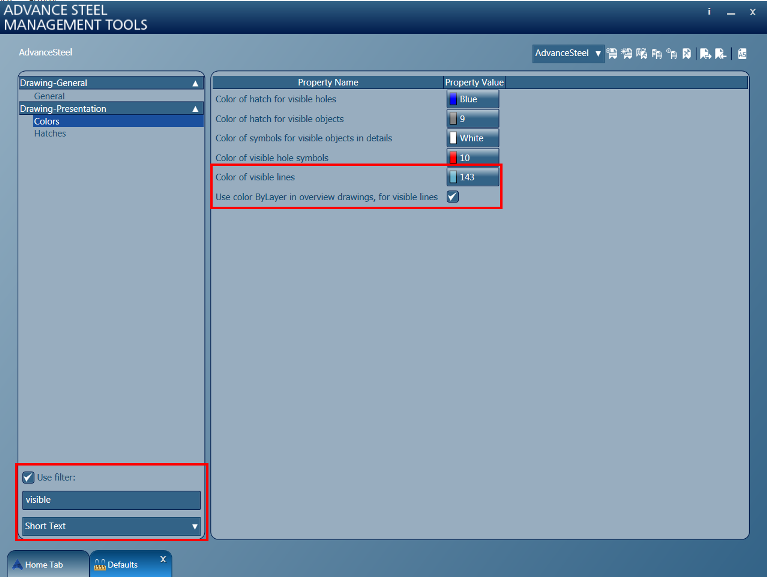The width and height of the screenshot is (767, 577).
Task: Open the Short Text filter type dropdown
Action: click(x=112, y=526)
